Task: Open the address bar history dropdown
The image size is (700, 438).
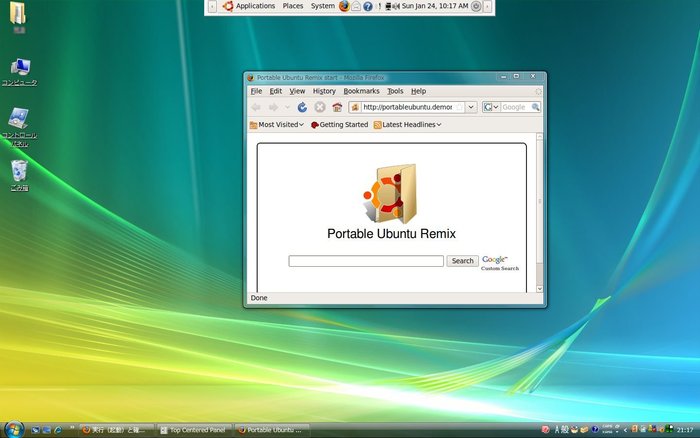Action: tap(471, 107)
